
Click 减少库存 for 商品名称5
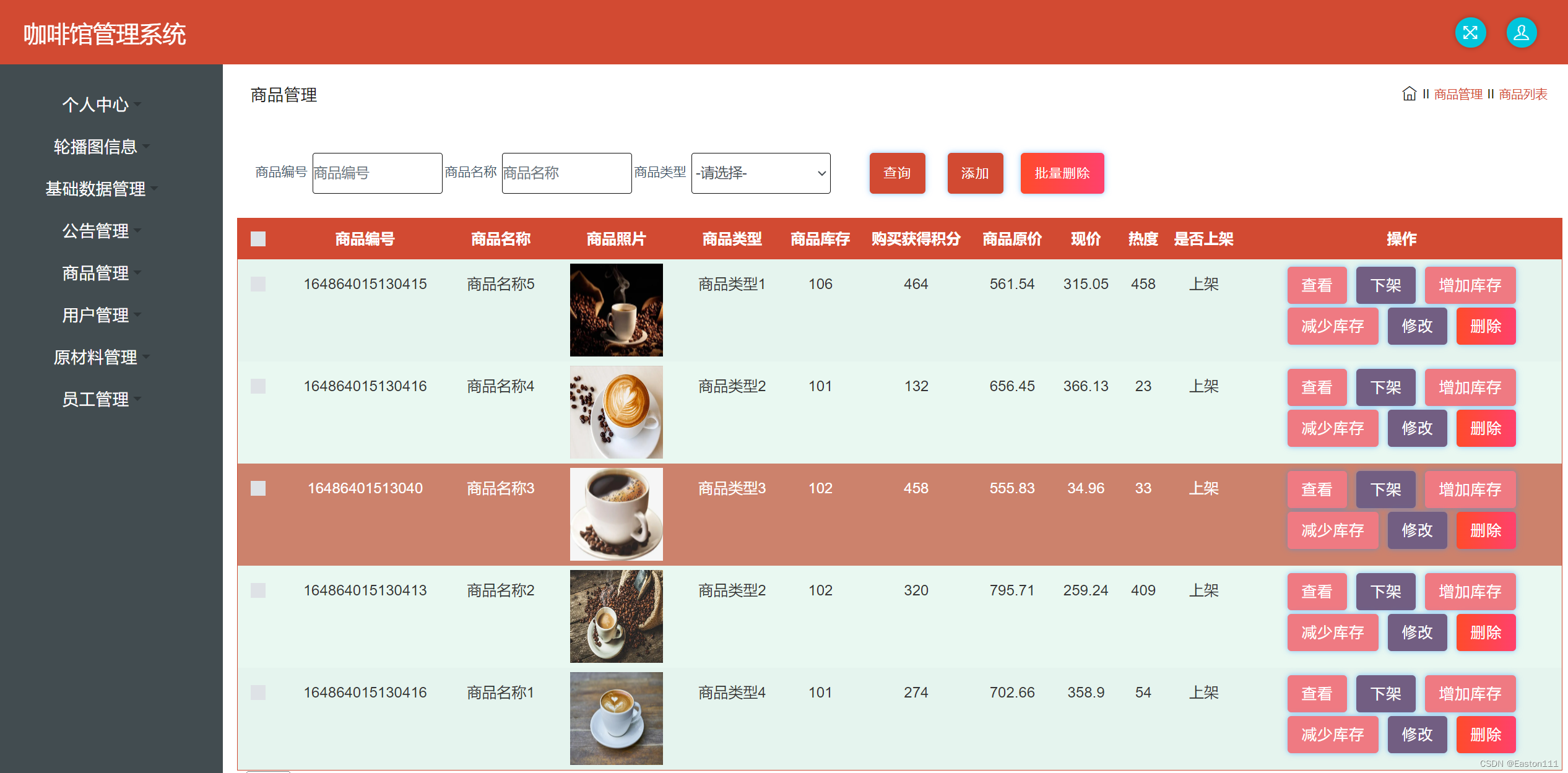pos(1333,326)
